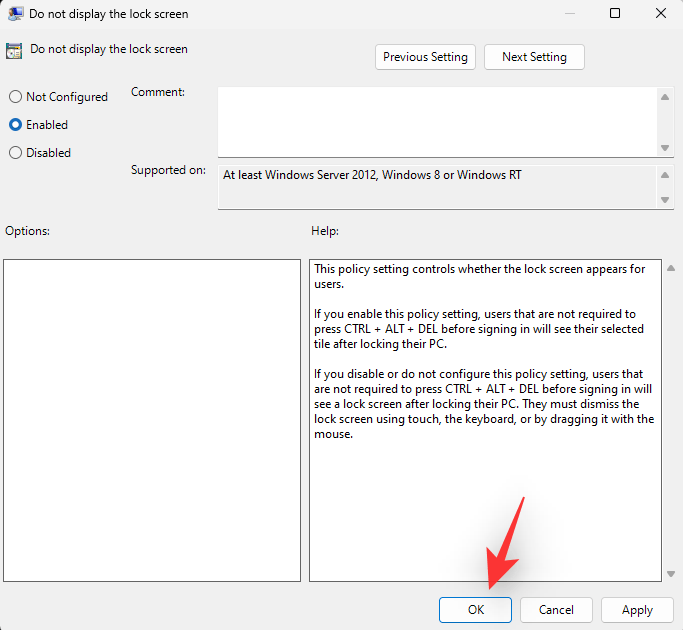Jump to Next Setting
Viewport: 683px width, 630px height.
534,57
